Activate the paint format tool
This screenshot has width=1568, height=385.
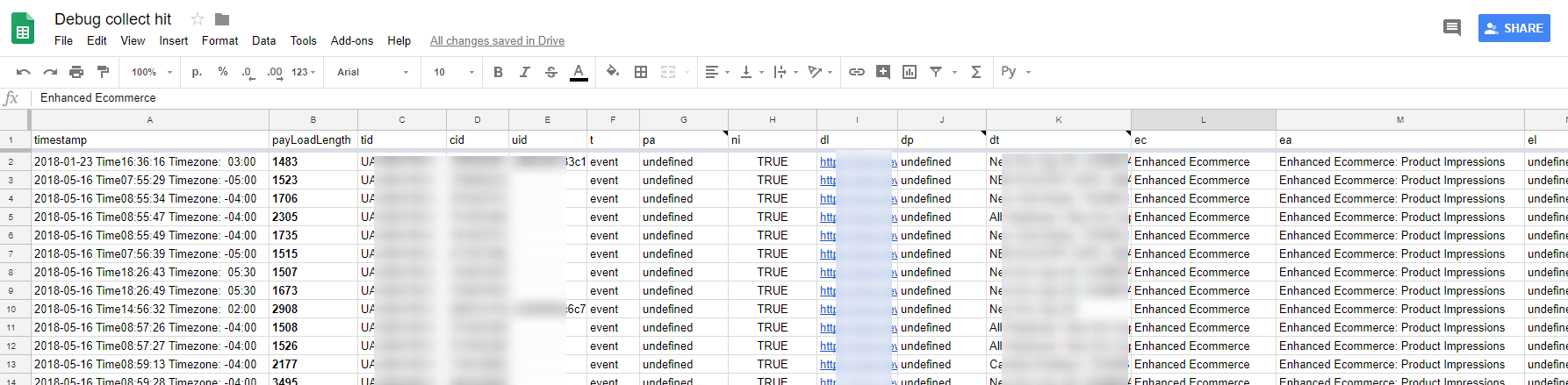[x=103, y=72]
